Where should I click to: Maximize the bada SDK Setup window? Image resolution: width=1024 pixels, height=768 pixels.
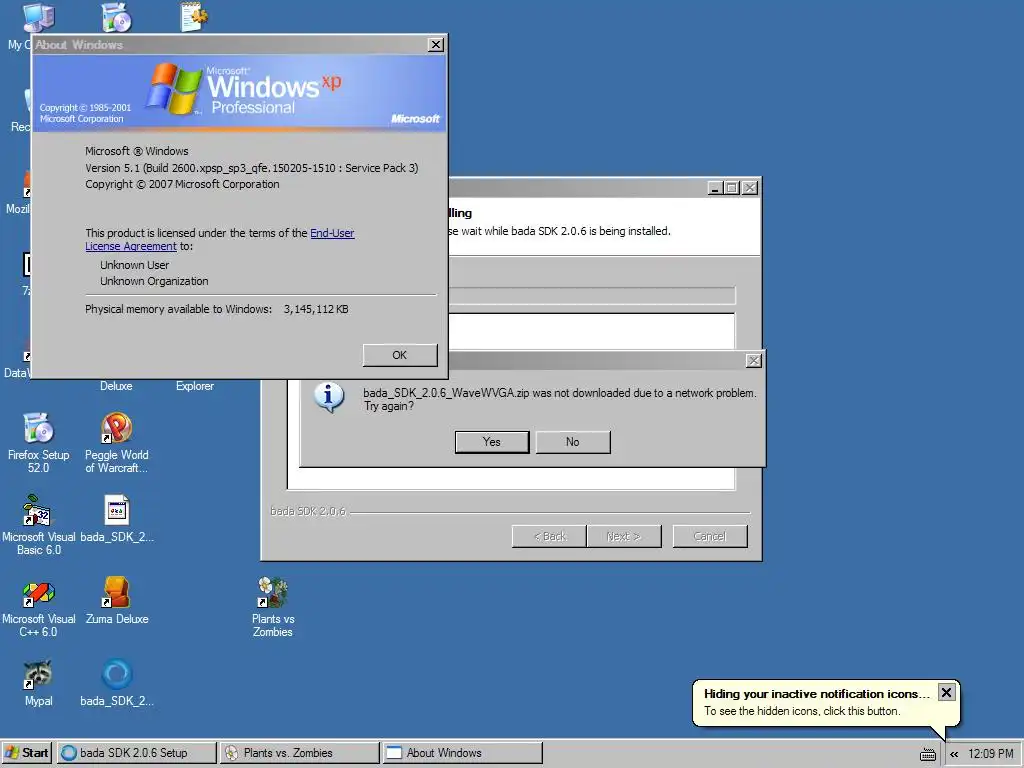pyautogui.click(x=732, y=188)
